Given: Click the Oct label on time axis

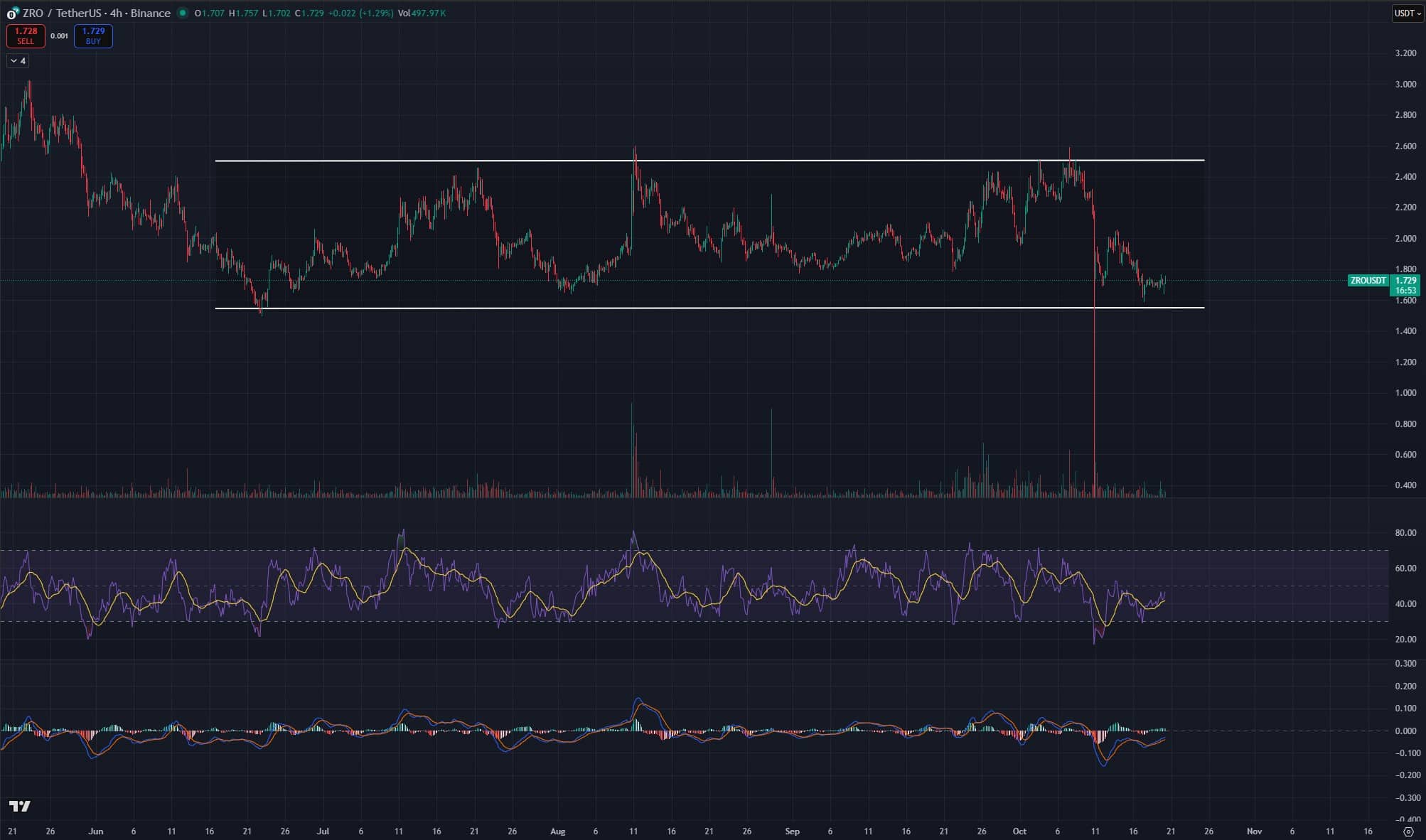Looking at the screenshot, I should coord(1019,831).
